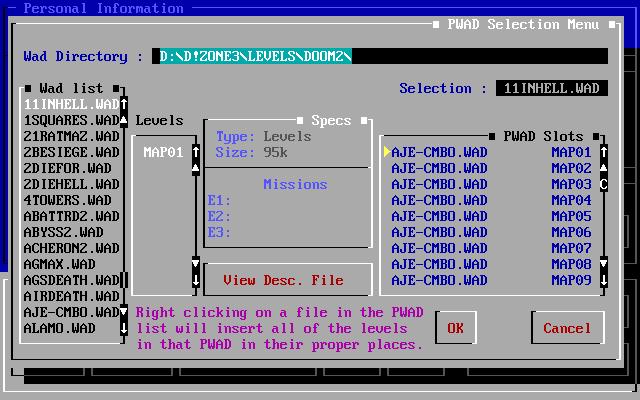Click the Cancel button
The width and height of the screenshot is (640, 400).
pyautogui.click(x=567, y=328)
